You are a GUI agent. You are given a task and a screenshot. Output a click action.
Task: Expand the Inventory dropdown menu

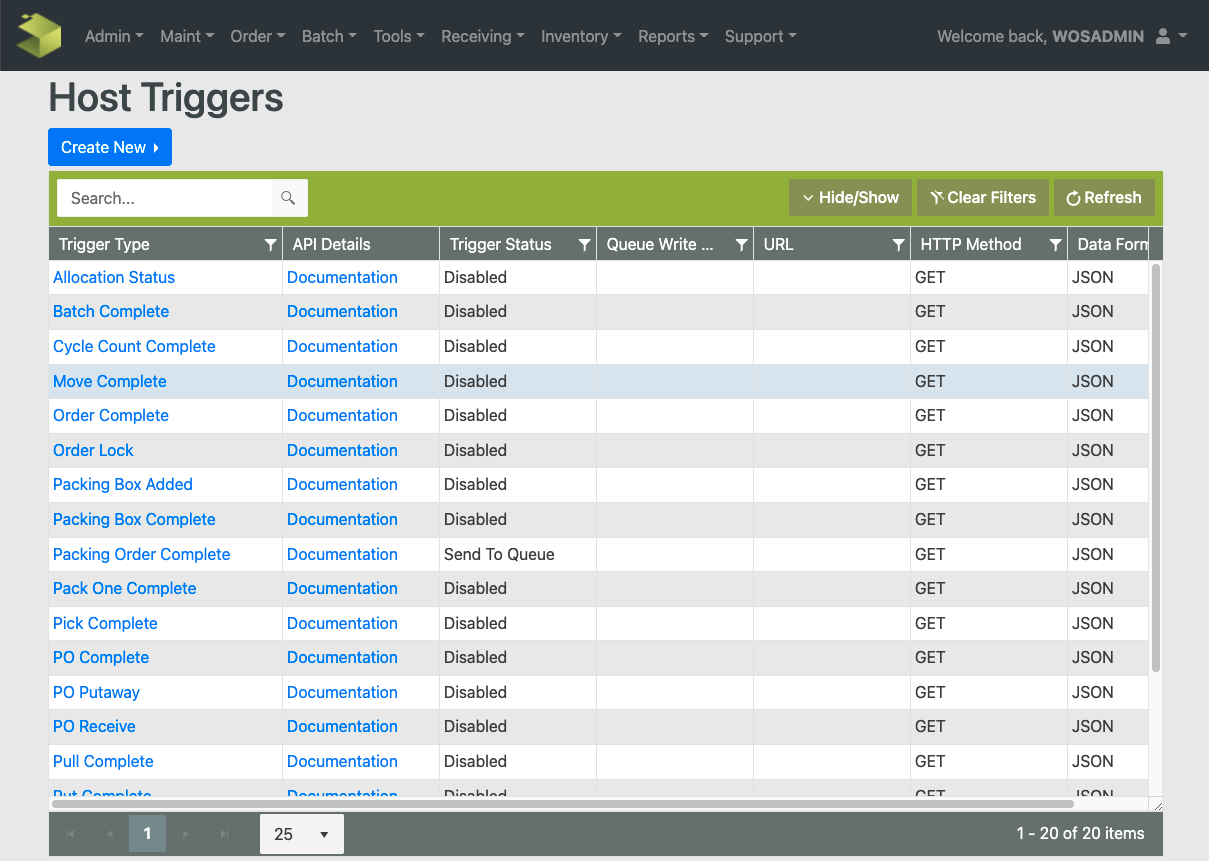click(580, 36)
